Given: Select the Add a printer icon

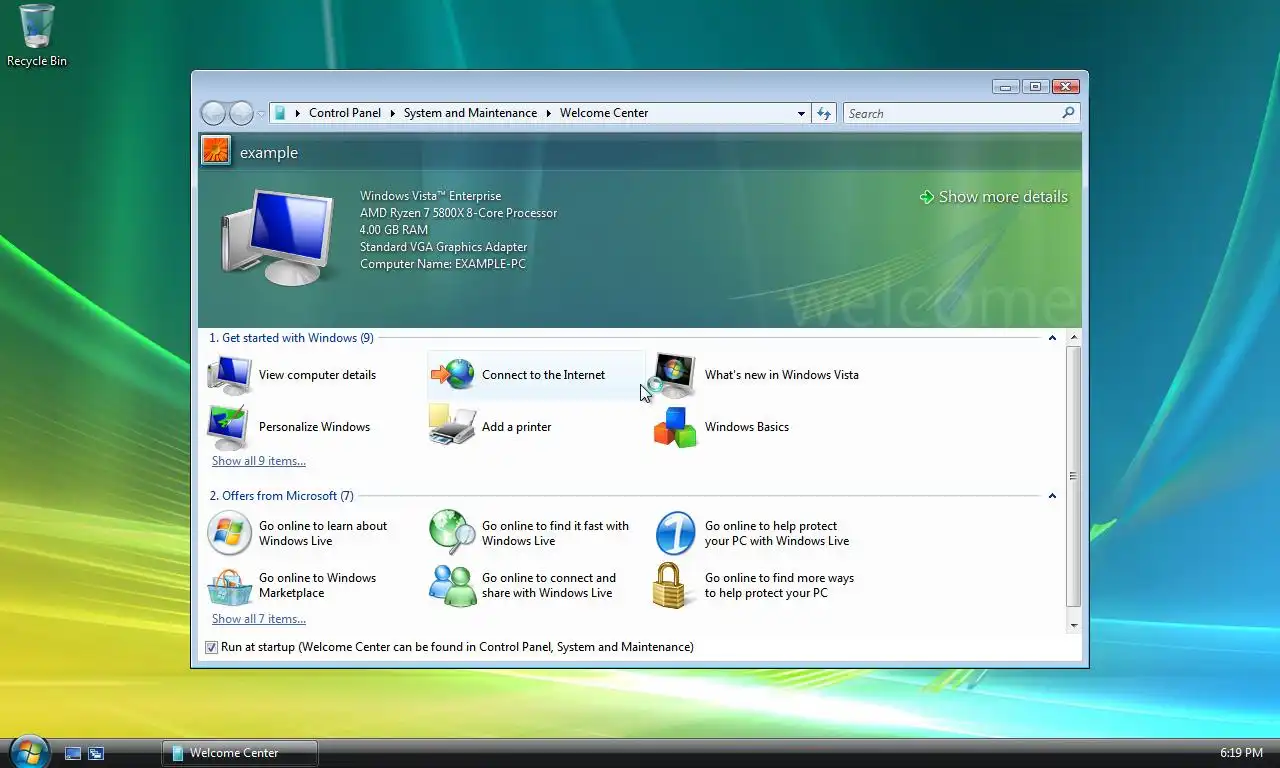Looking at the screenshot, I should click(x=453, y=425).
